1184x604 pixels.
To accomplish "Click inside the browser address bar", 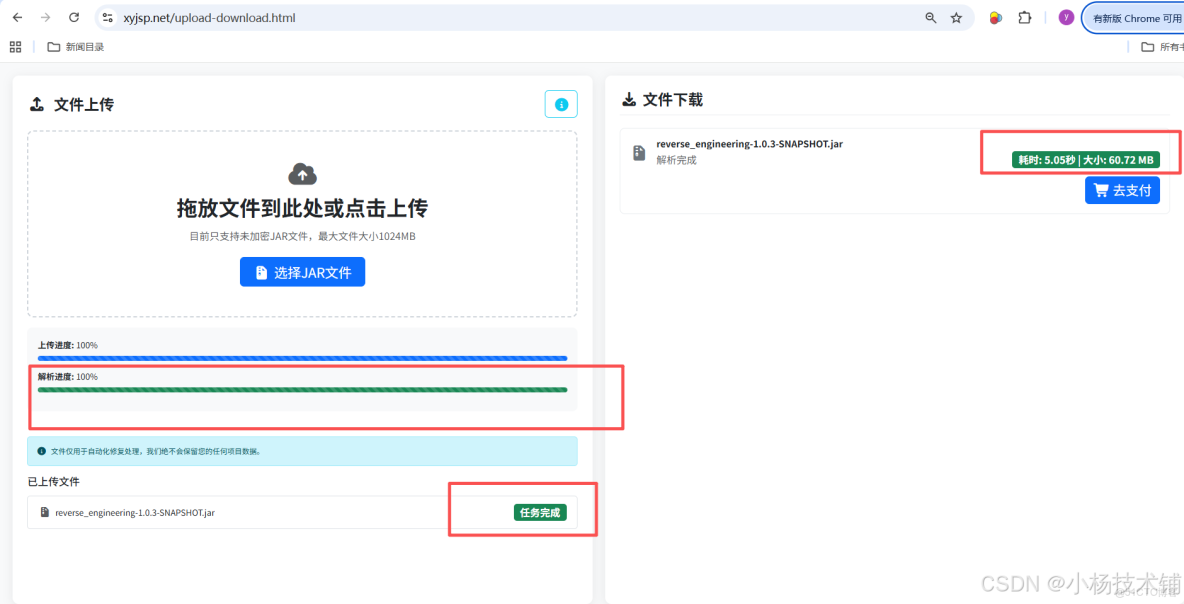I will [400, 17].
